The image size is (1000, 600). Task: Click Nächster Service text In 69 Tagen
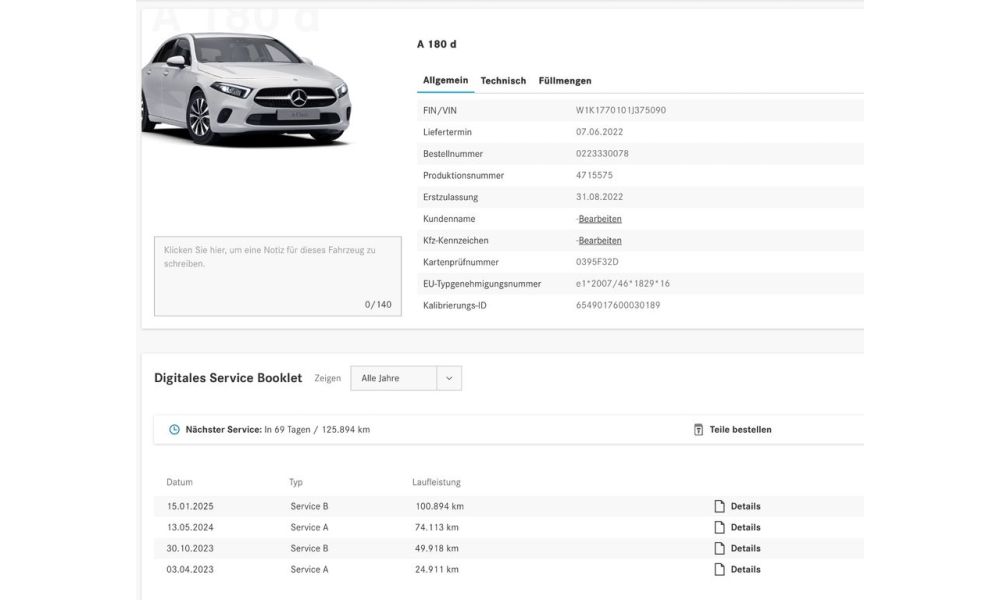pyautogui.click(x=287, y=430)
